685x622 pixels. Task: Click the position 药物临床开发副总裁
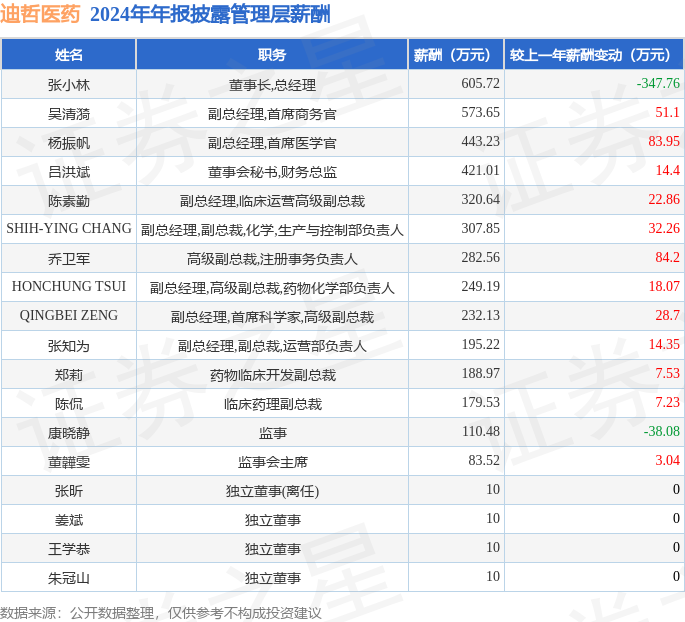[x=273, y=375]
